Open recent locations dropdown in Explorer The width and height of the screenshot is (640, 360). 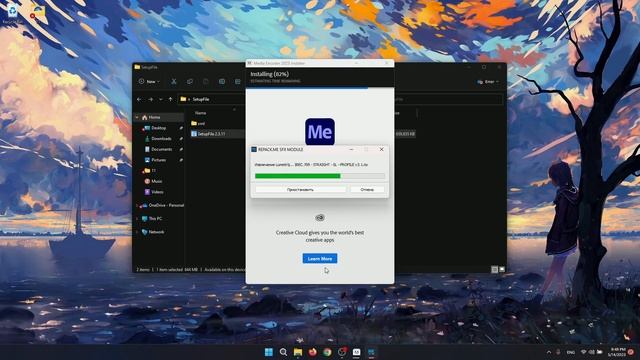pyautogui.click(x=160, y=99)
